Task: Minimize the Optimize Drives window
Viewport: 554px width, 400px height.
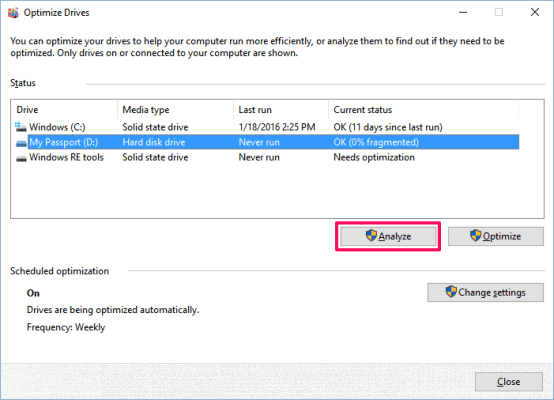Action: (463, 12)
